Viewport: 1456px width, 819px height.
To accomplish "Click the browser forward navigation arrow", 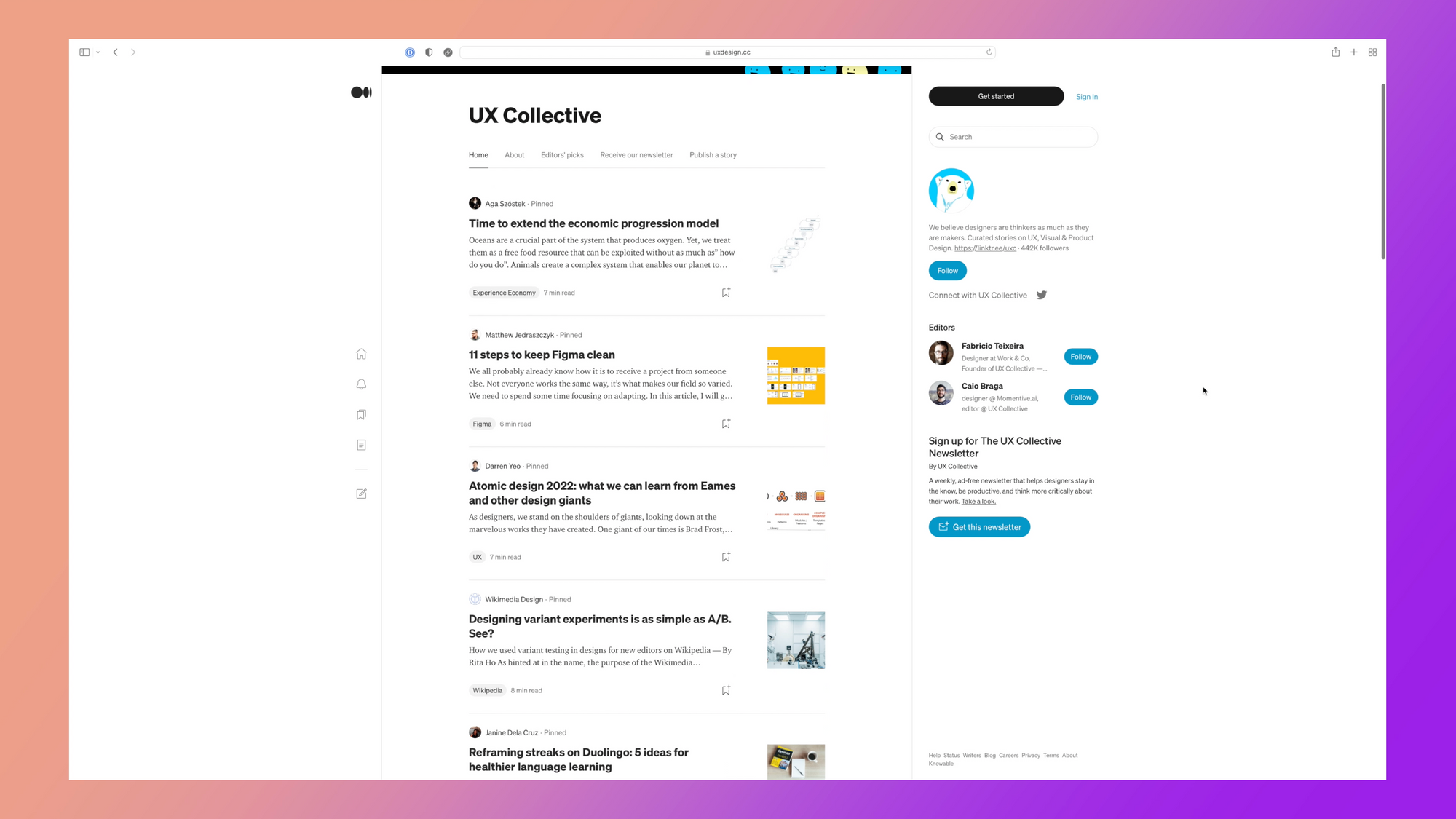I will (134, 52).
